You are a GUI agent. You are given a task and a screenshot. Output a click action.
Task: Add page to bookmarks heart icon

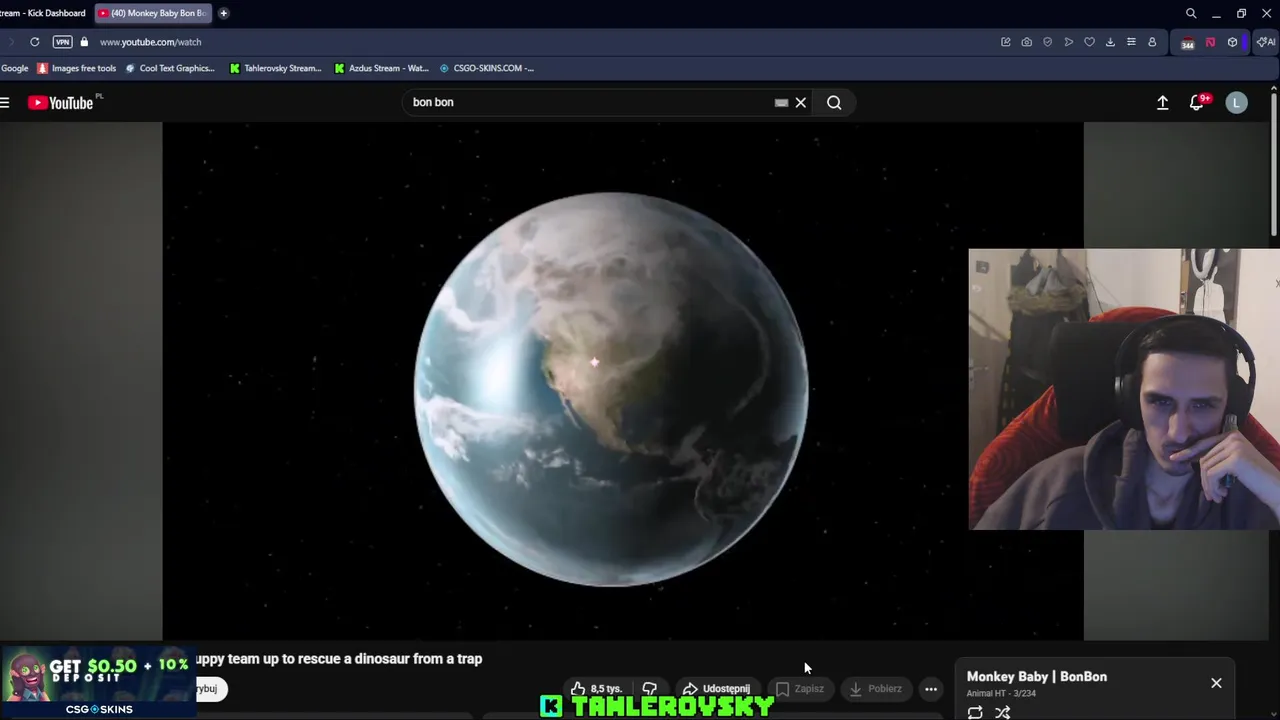pos(1089,42)
